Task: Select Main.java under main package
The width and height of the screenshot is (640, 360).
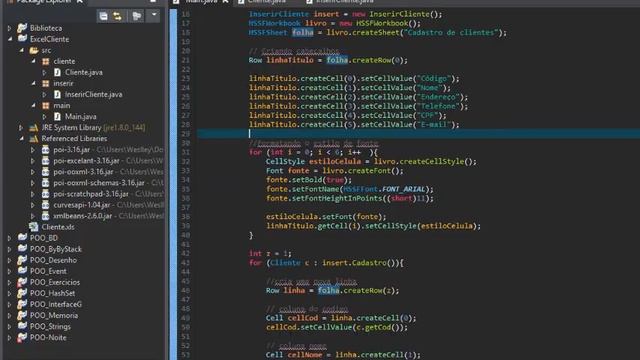Action: point(80,116)
